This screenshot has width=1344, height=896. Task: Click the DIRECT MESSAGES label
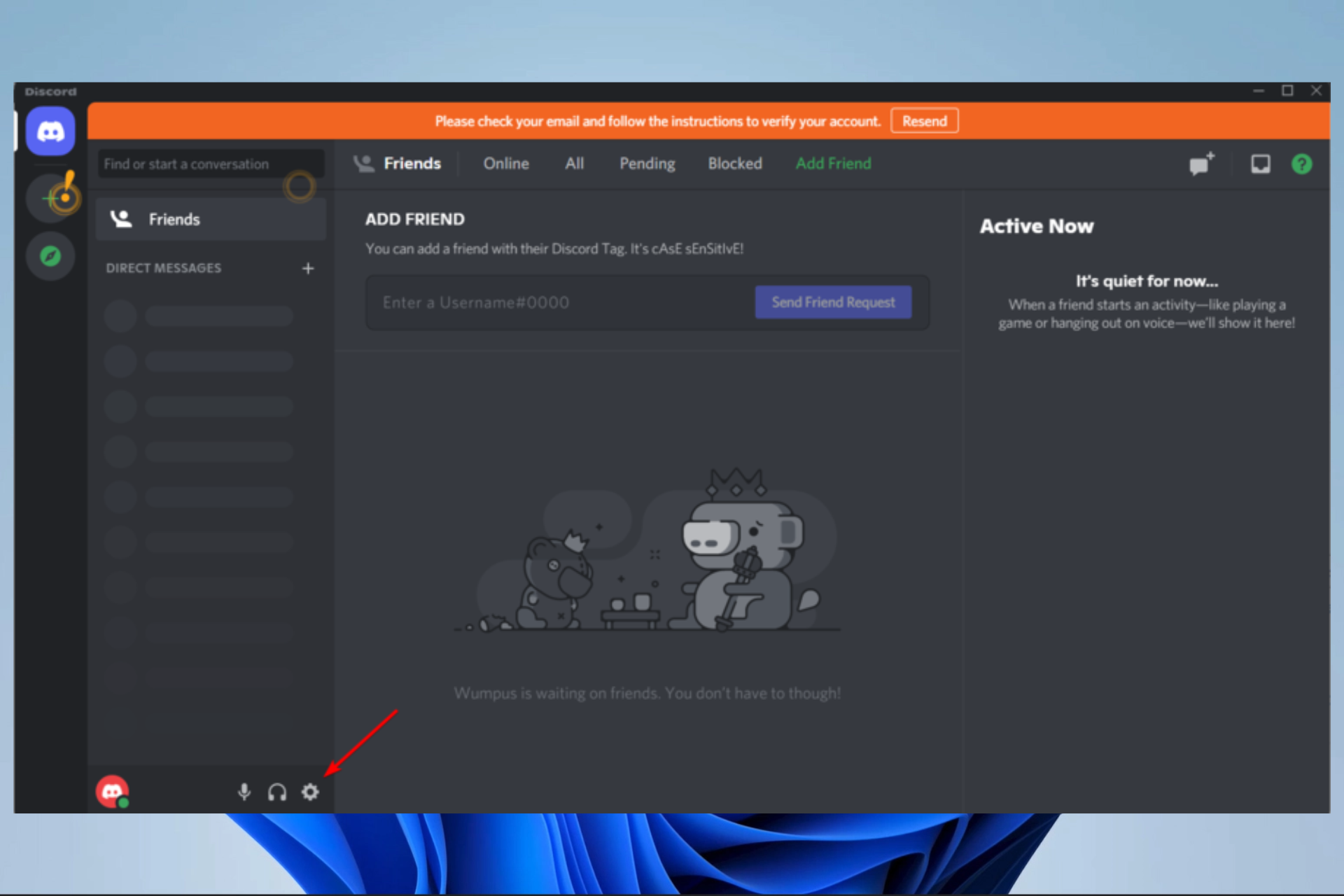point(164,268)
